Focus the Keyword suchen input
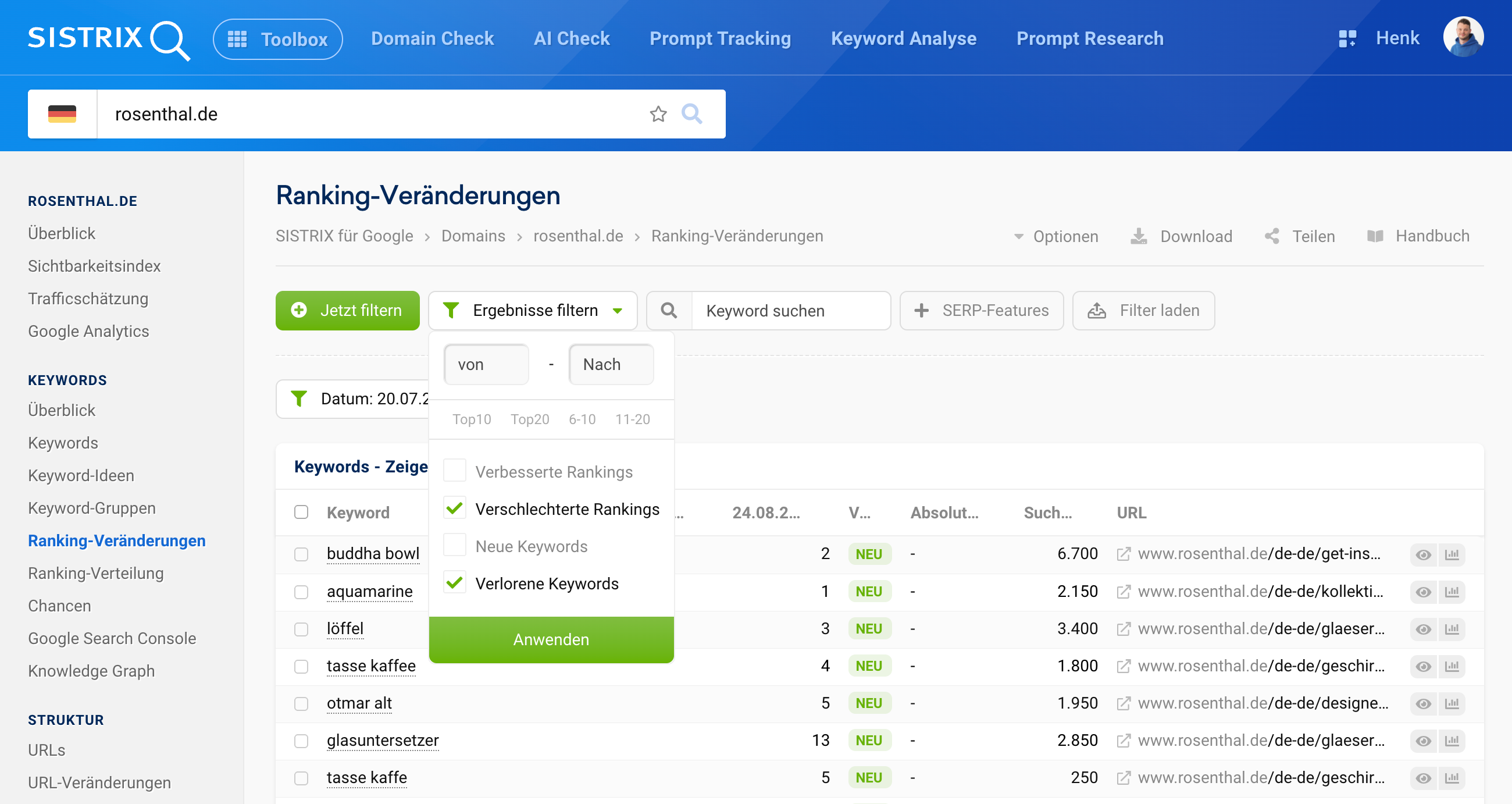This screenshot has width=1512, height=804. pos(791,310)
